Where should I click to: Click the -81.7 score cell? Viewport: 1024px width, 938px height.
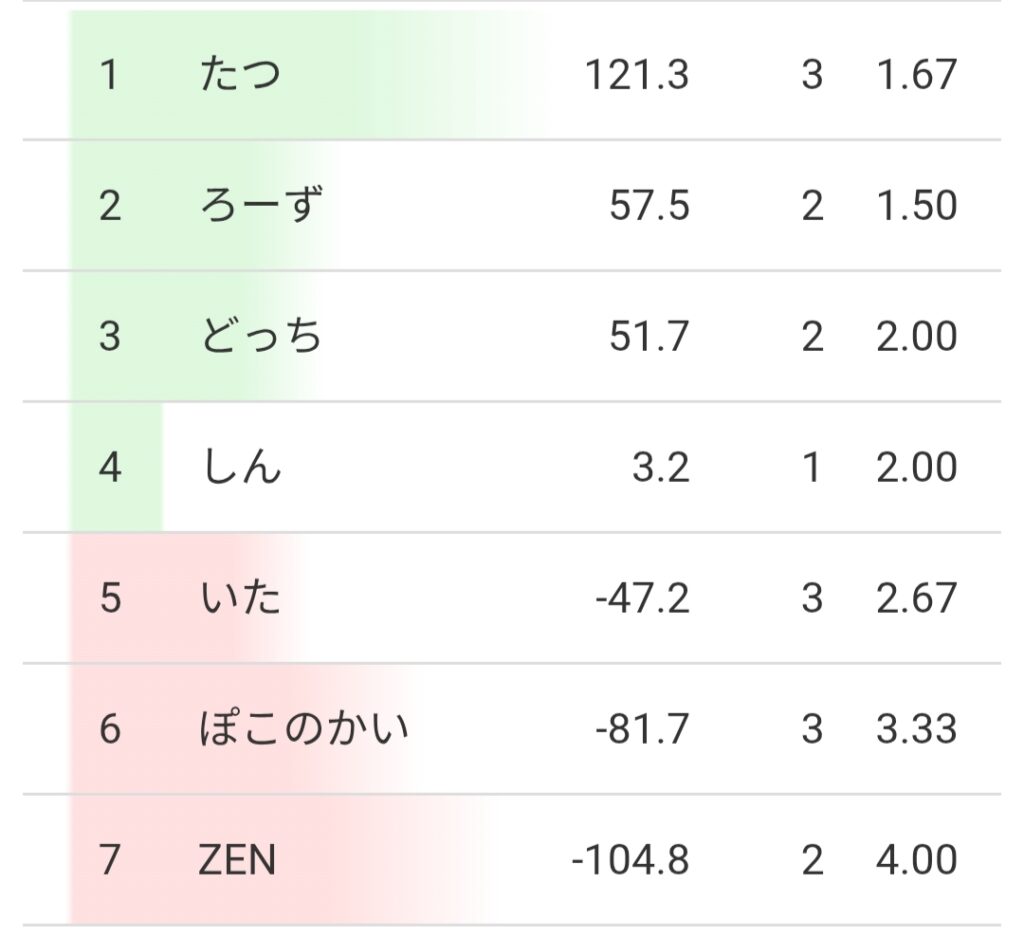click(642, 729)
